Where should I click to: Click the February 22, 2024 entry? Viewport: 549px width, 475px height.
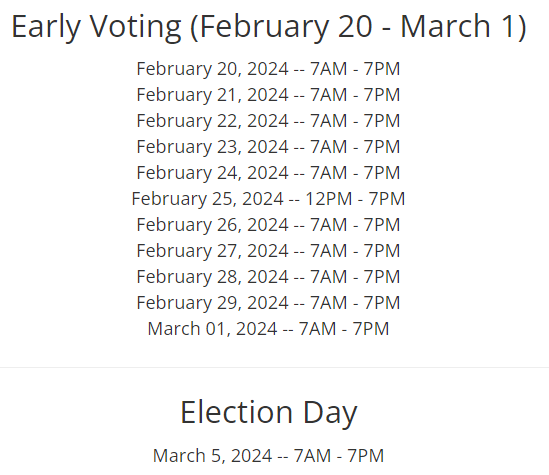click(x=268, y=121)
